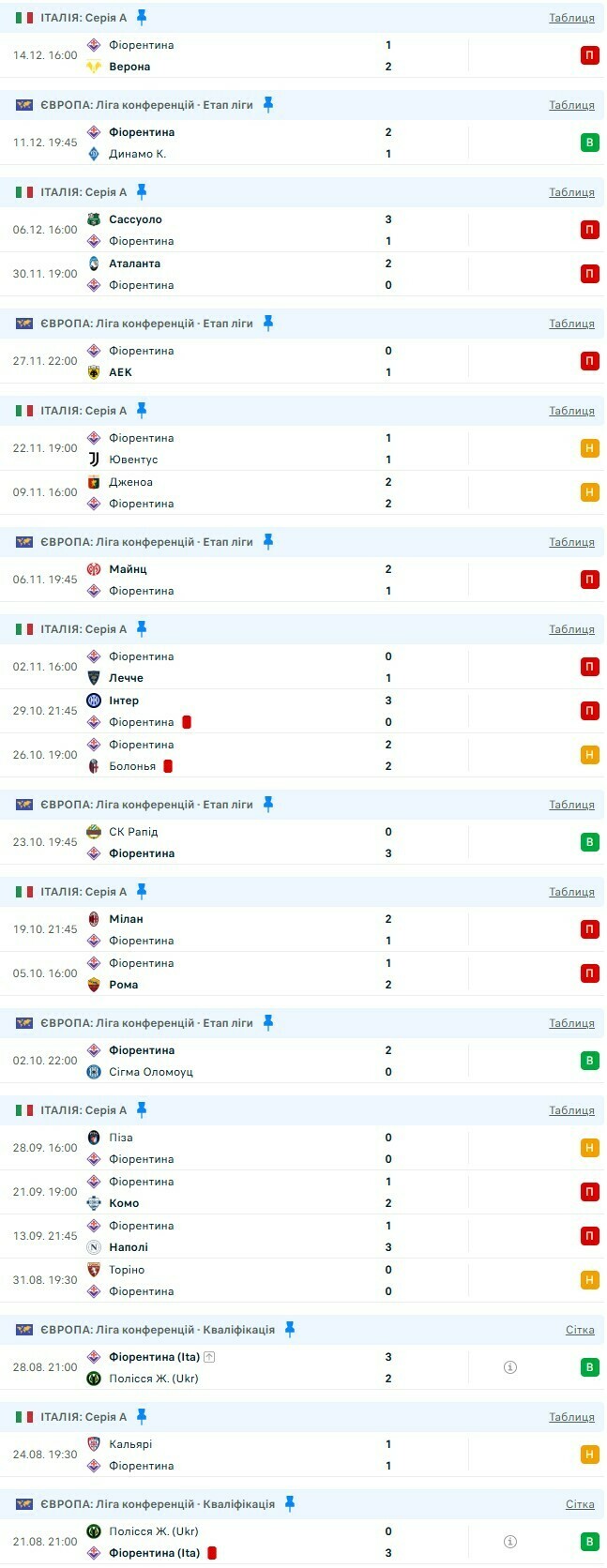Open Таблиця link for the top Серія А
This screenshot has width=607, height=1568.
[571, 18]
